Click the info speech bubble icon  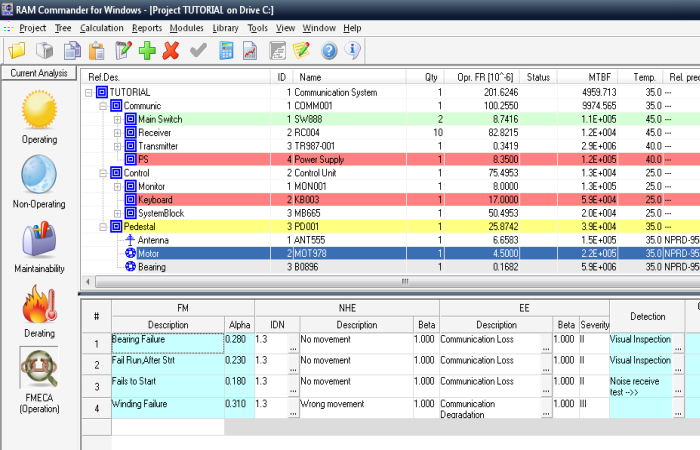point(353,50)
